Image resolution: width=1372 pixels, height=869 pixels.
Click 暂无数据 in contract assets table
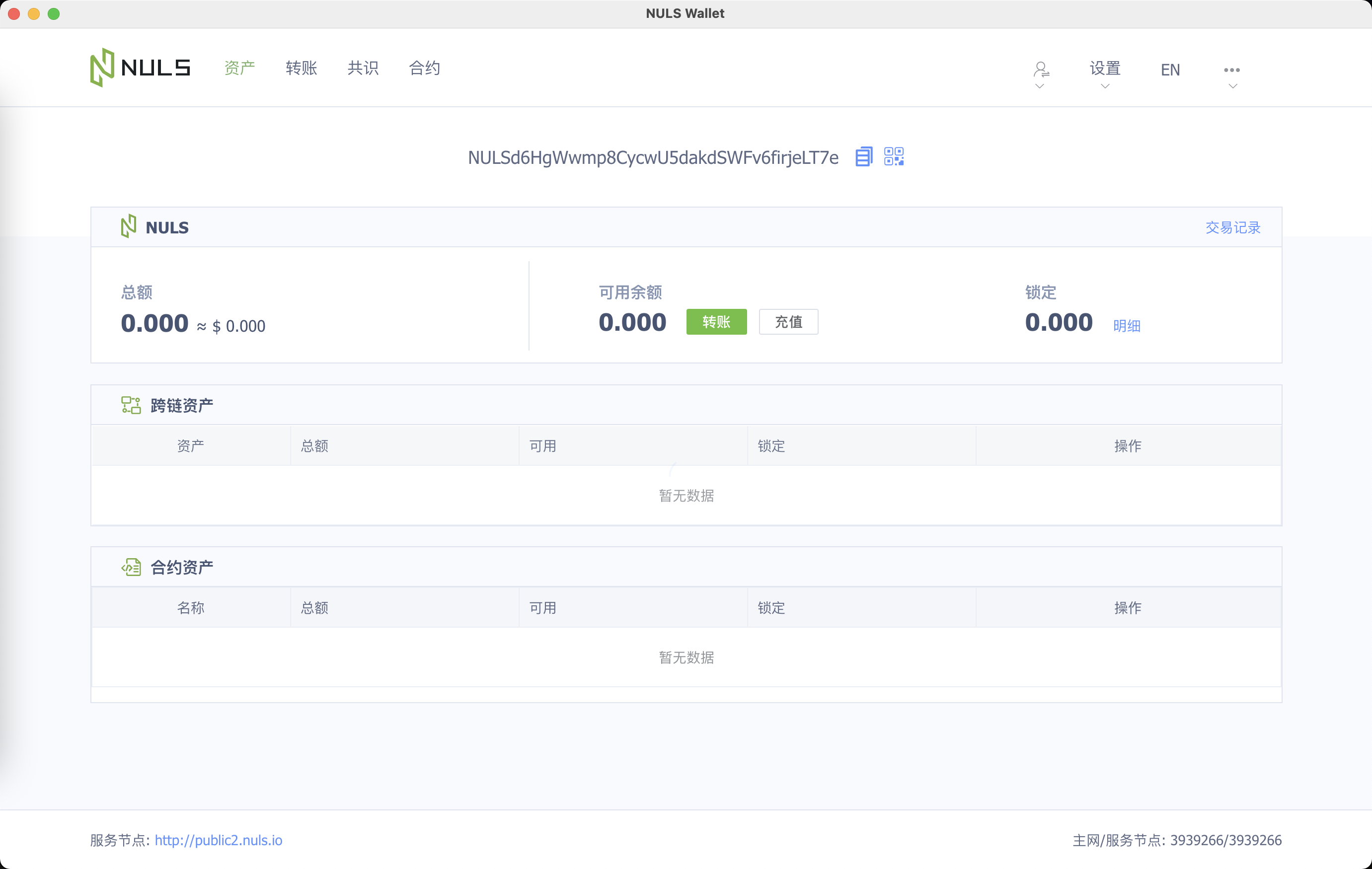tap(686, 657)
